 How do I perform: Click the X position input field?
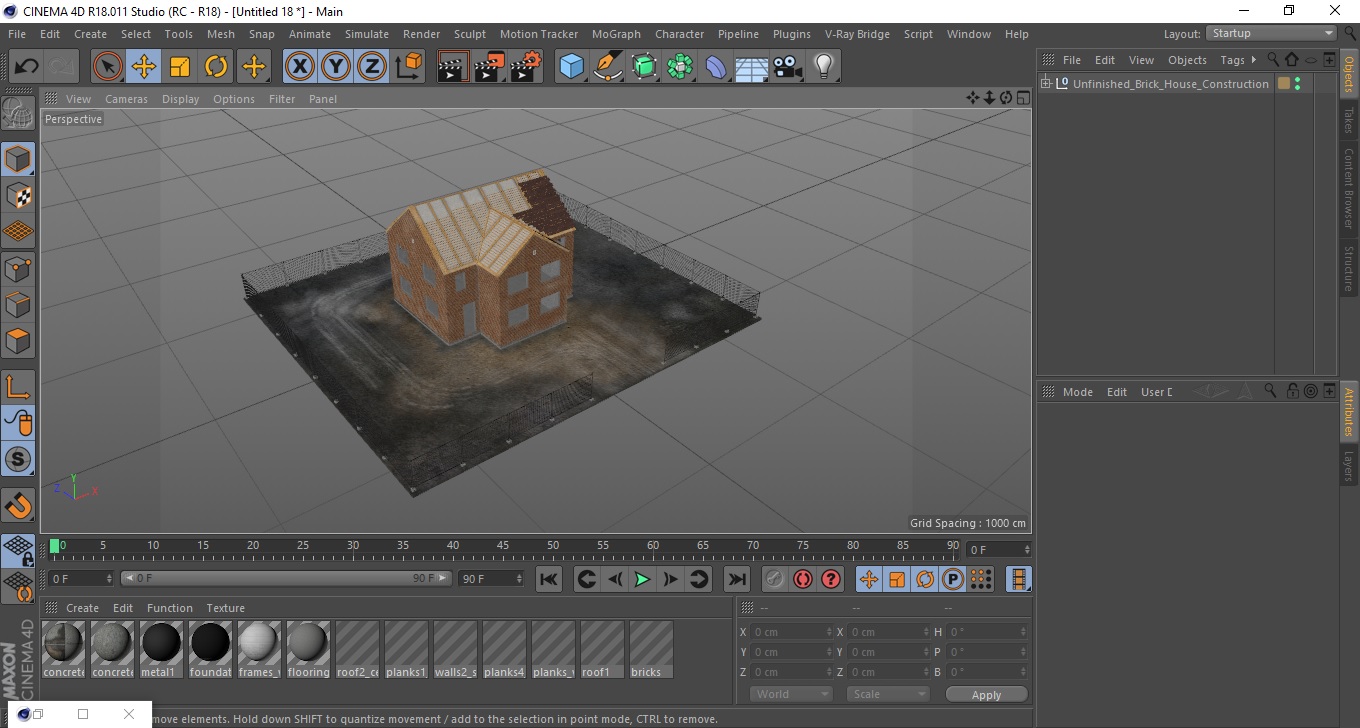click(x=792, y=632)
